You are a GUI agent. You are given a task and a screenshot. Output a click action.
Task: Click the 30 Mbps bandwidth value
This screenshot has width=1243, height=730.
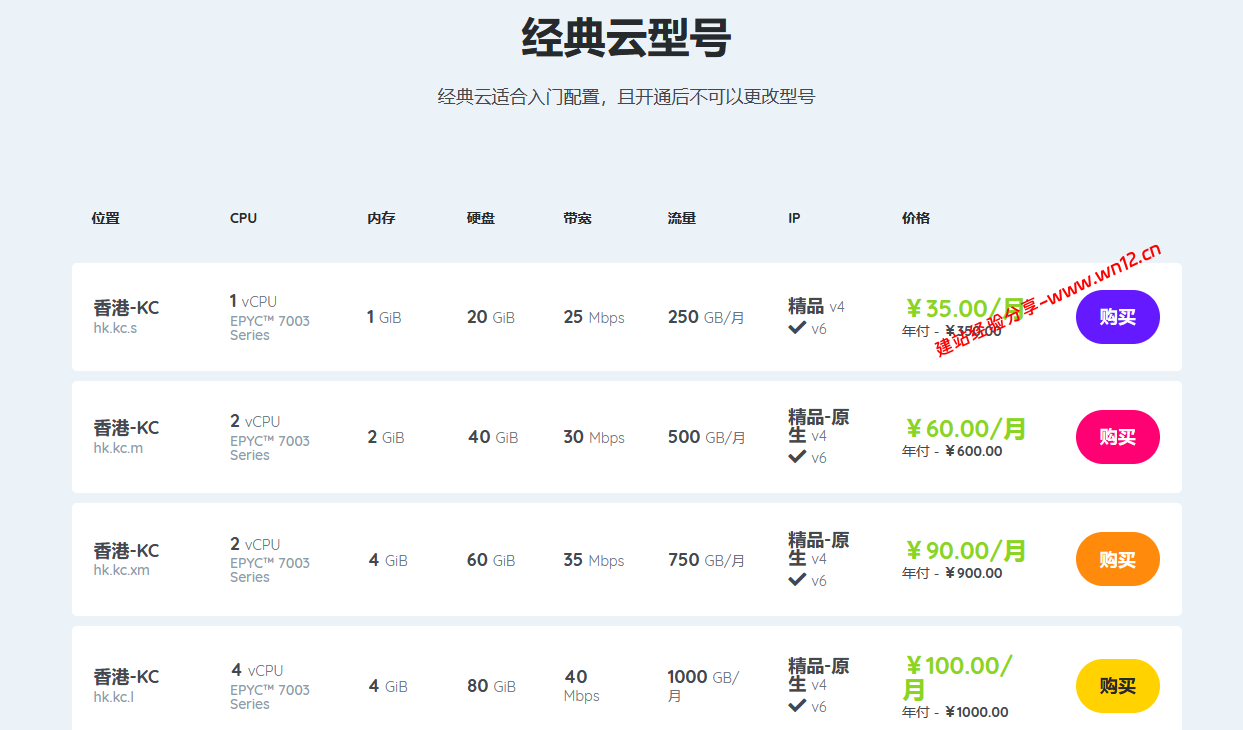click(594, 437)
